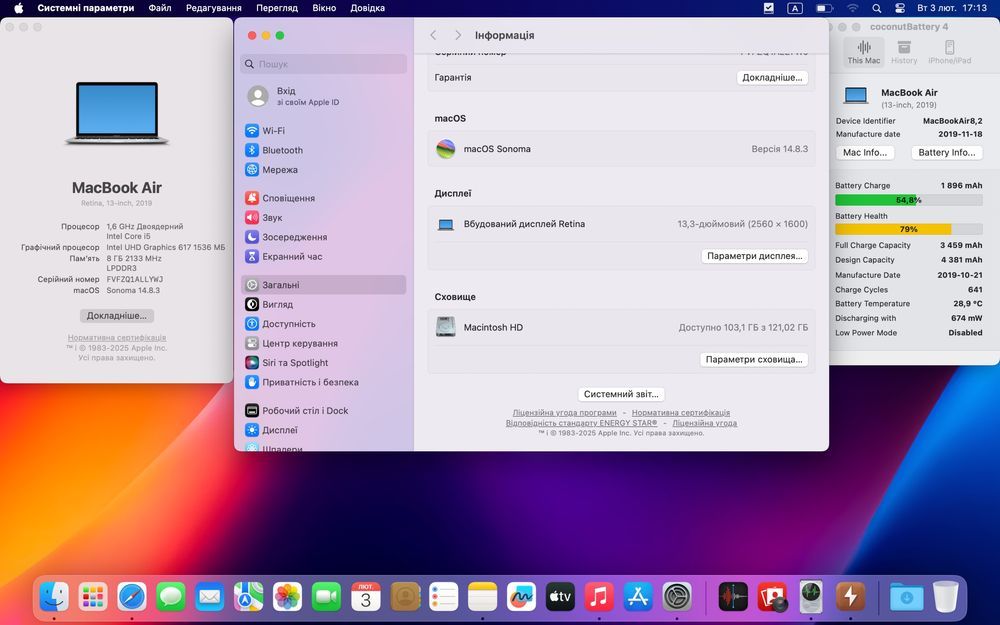Image resolution: width=1000 pixels, height=625 pixels.
Task: Click Параметри сховища button
Action: coord(754,359)
